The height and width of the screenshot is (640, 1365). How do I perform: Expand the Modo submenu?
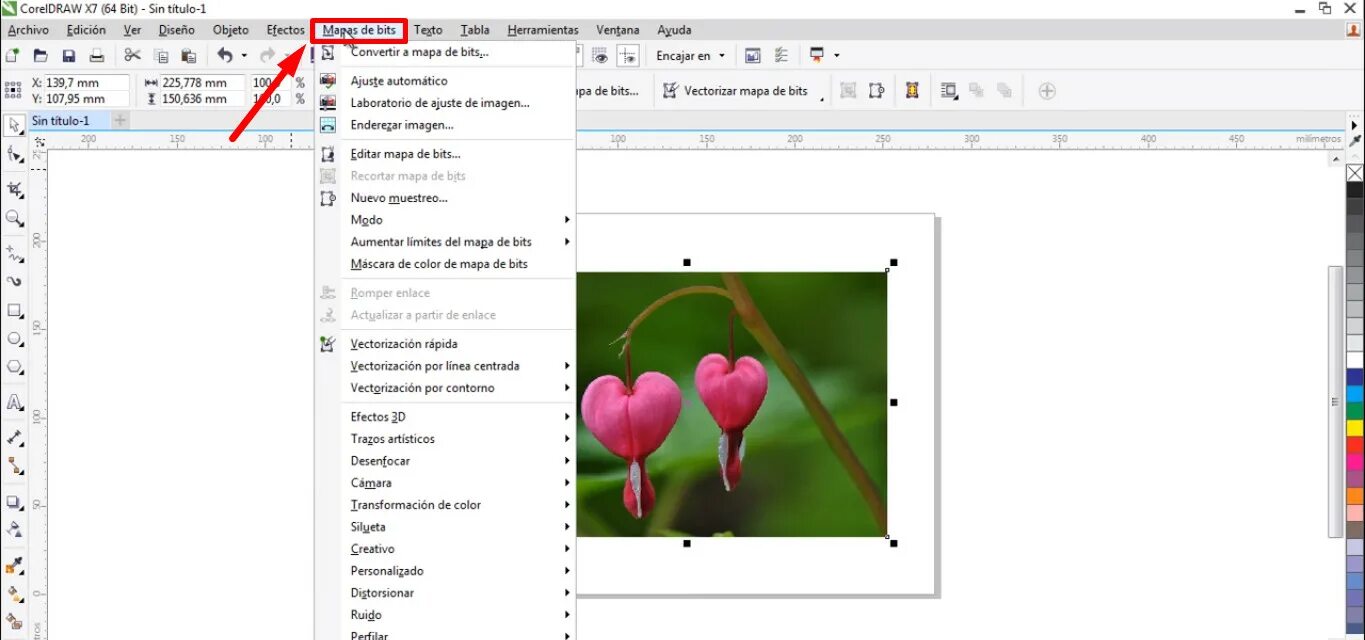tap(567, 220)
